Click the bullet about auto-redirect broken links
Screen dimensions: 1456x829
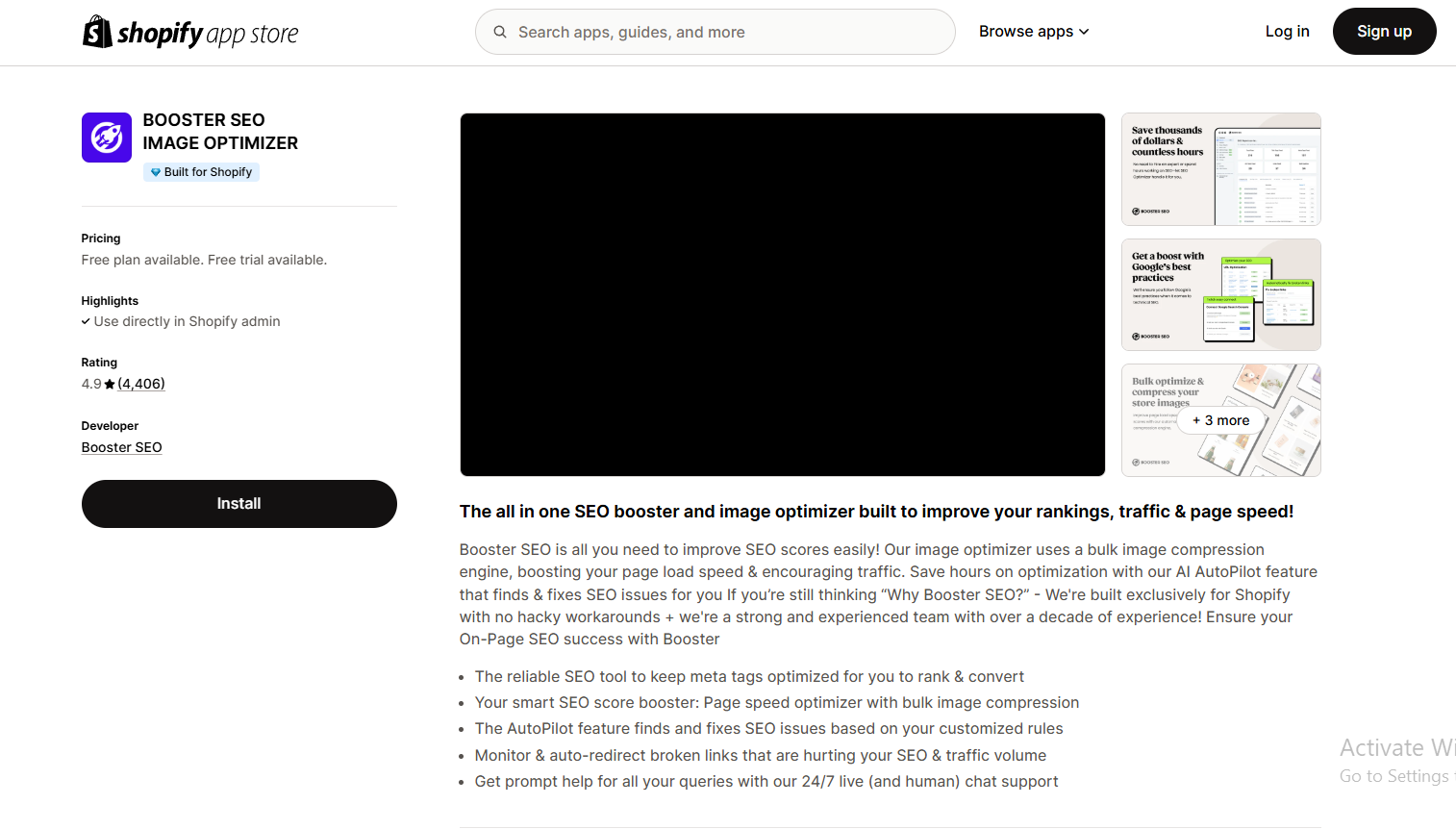[760, 756]
